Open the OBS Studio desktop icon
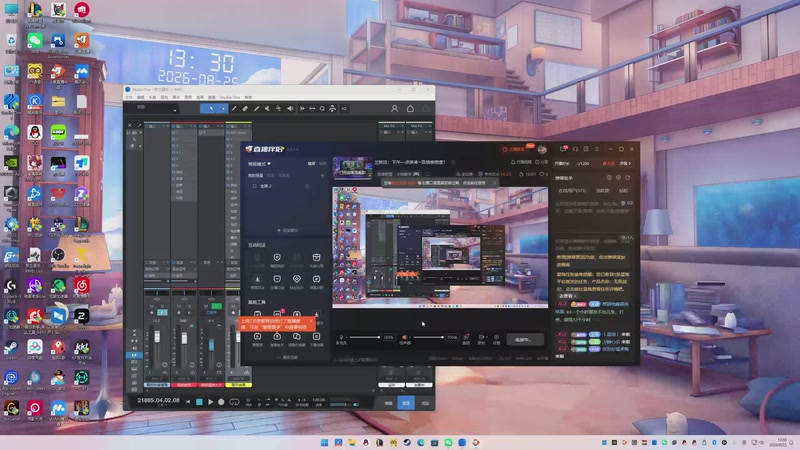The image size is (800, 450). pos(58,255)
